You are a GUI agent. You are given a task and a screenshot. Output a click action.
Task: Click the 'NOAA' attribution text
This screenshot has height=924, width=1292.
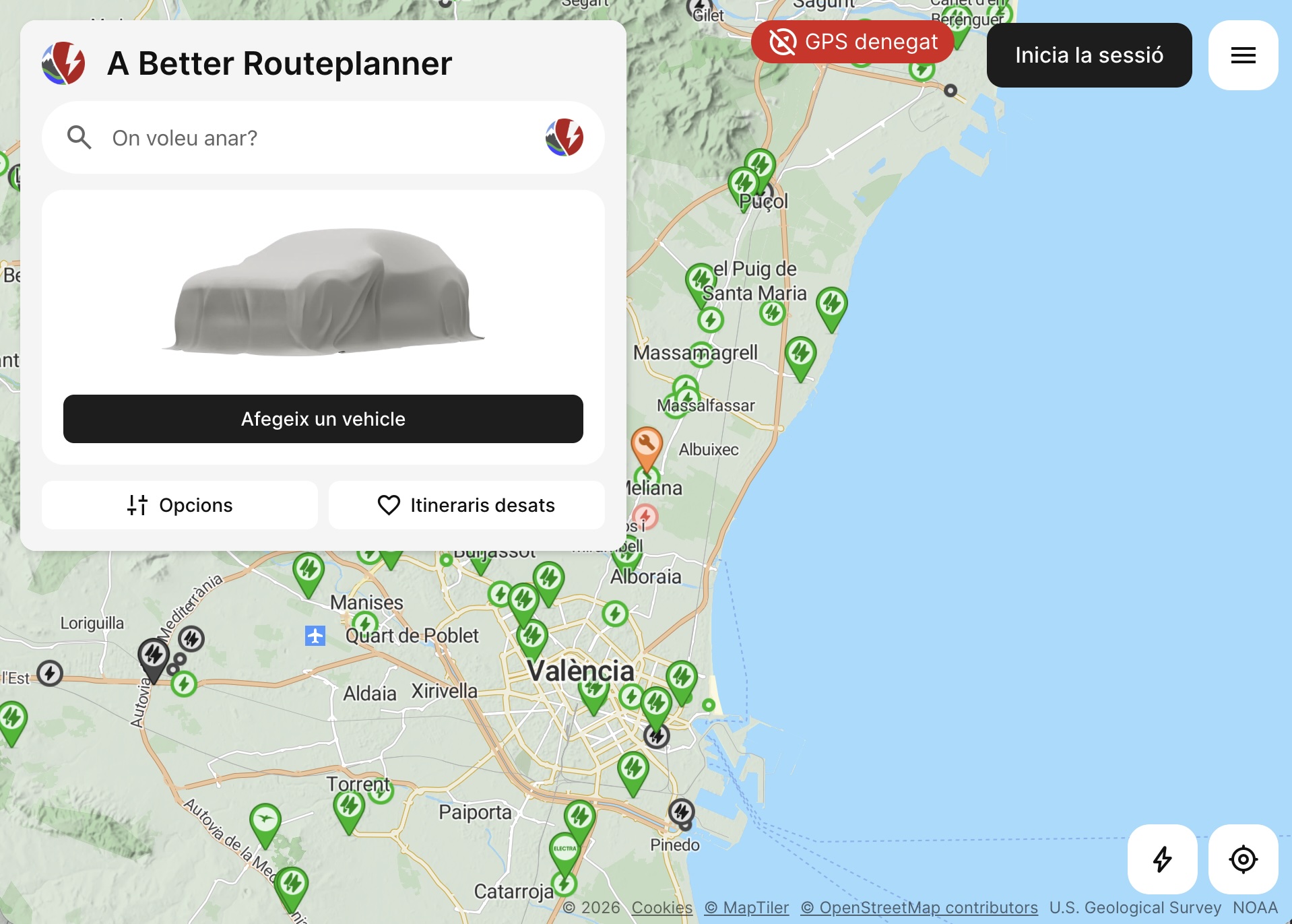click(1255, 908)
